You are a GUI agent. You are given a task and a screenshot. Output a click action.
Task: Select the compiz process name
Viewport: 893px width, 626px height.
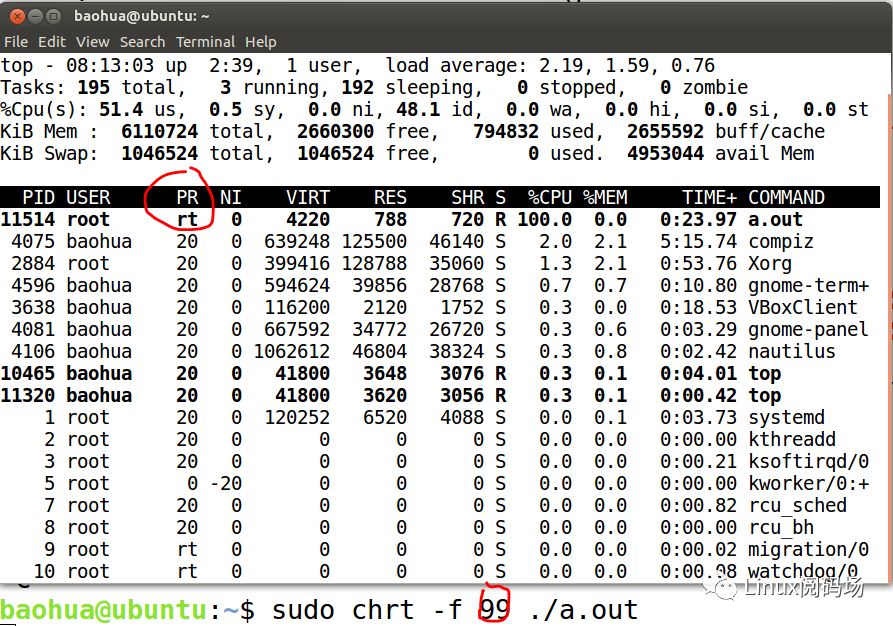(781, 242)
